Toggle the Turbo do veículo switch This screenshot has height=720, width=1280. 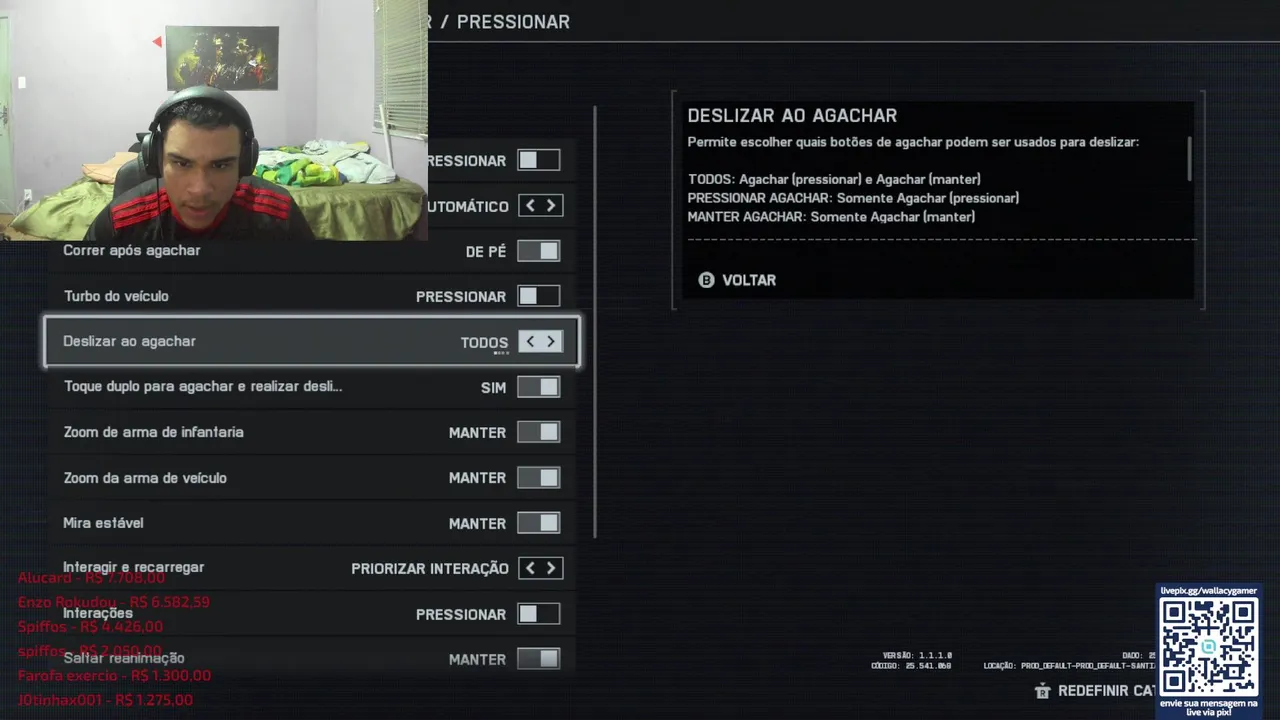(x=539, y=296)
